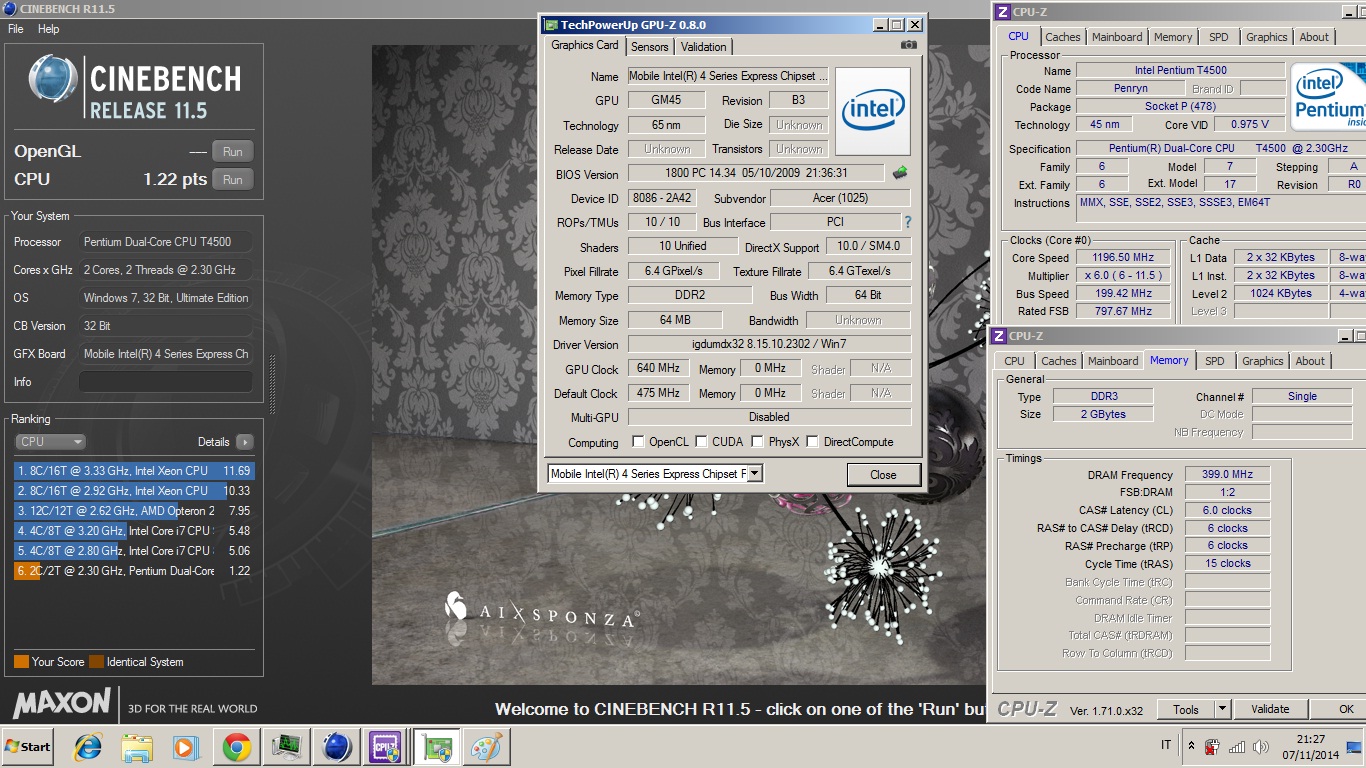Click the Start button

27,747
